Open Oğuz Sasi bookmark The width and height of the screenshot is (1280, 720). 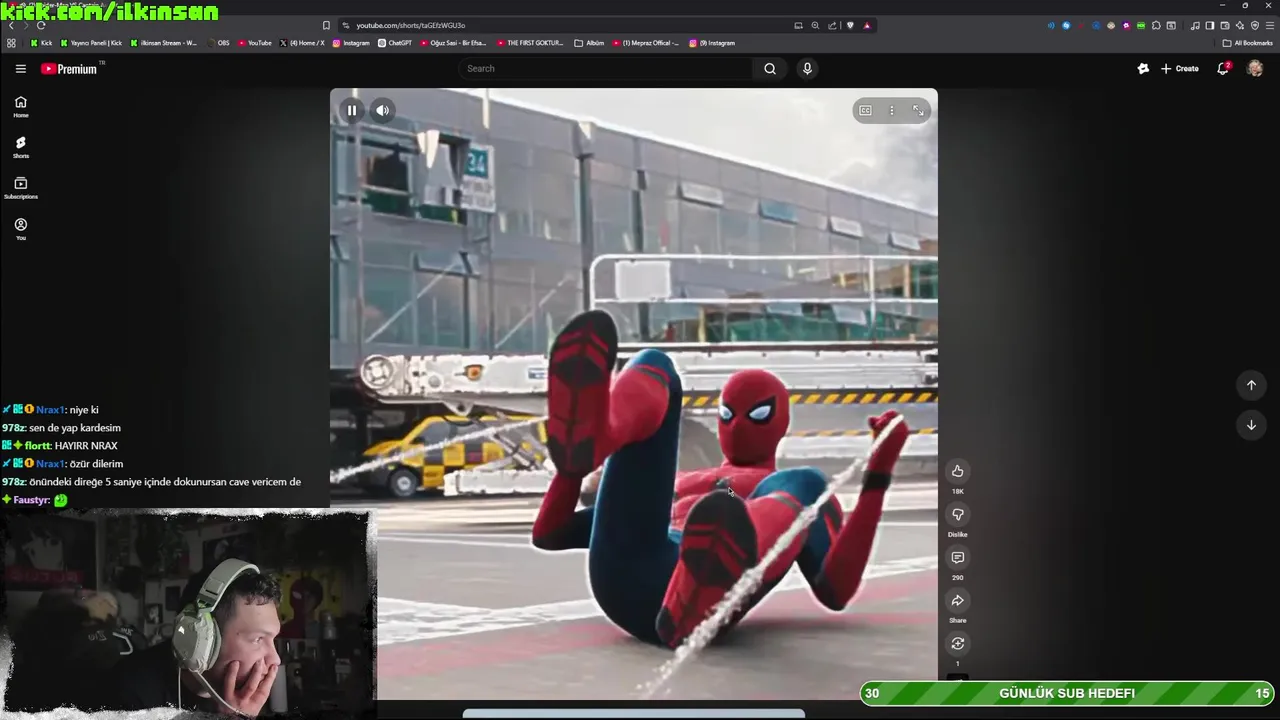click(x=453, y=43)
